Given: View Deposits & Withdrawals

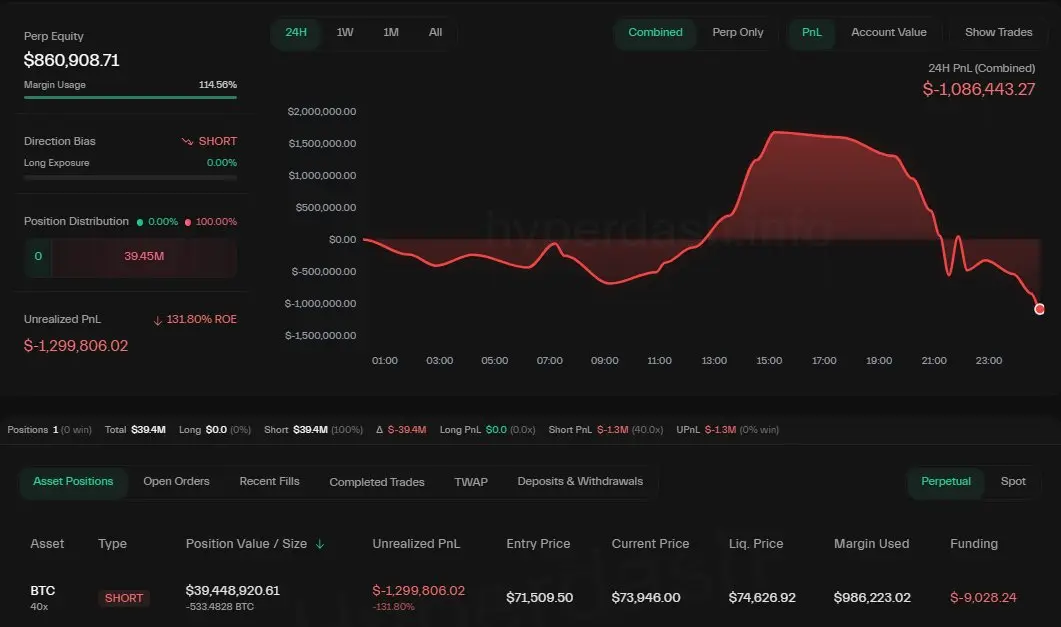Looking at the screenshot, I should click(579, 481).
